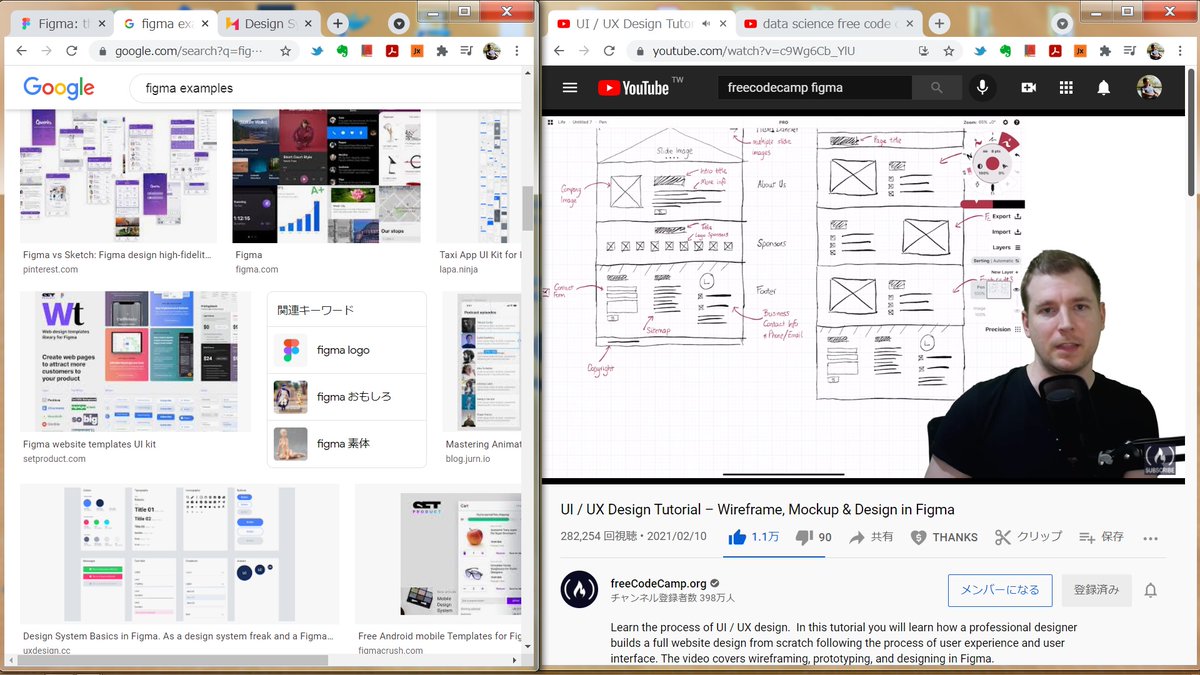Screen dimensions: 1200x675
Task: Click the Google logo
Action: click(59, 88)
